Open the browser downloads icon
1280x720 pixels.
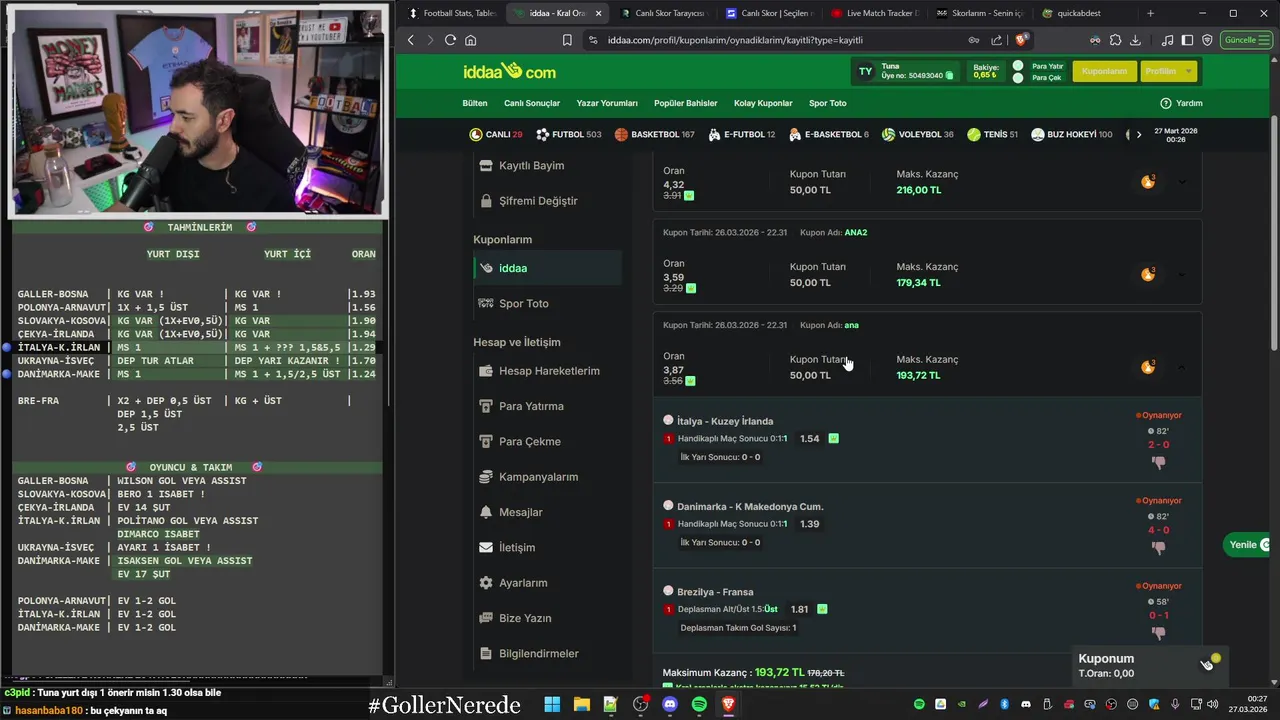pos(1135,40)
